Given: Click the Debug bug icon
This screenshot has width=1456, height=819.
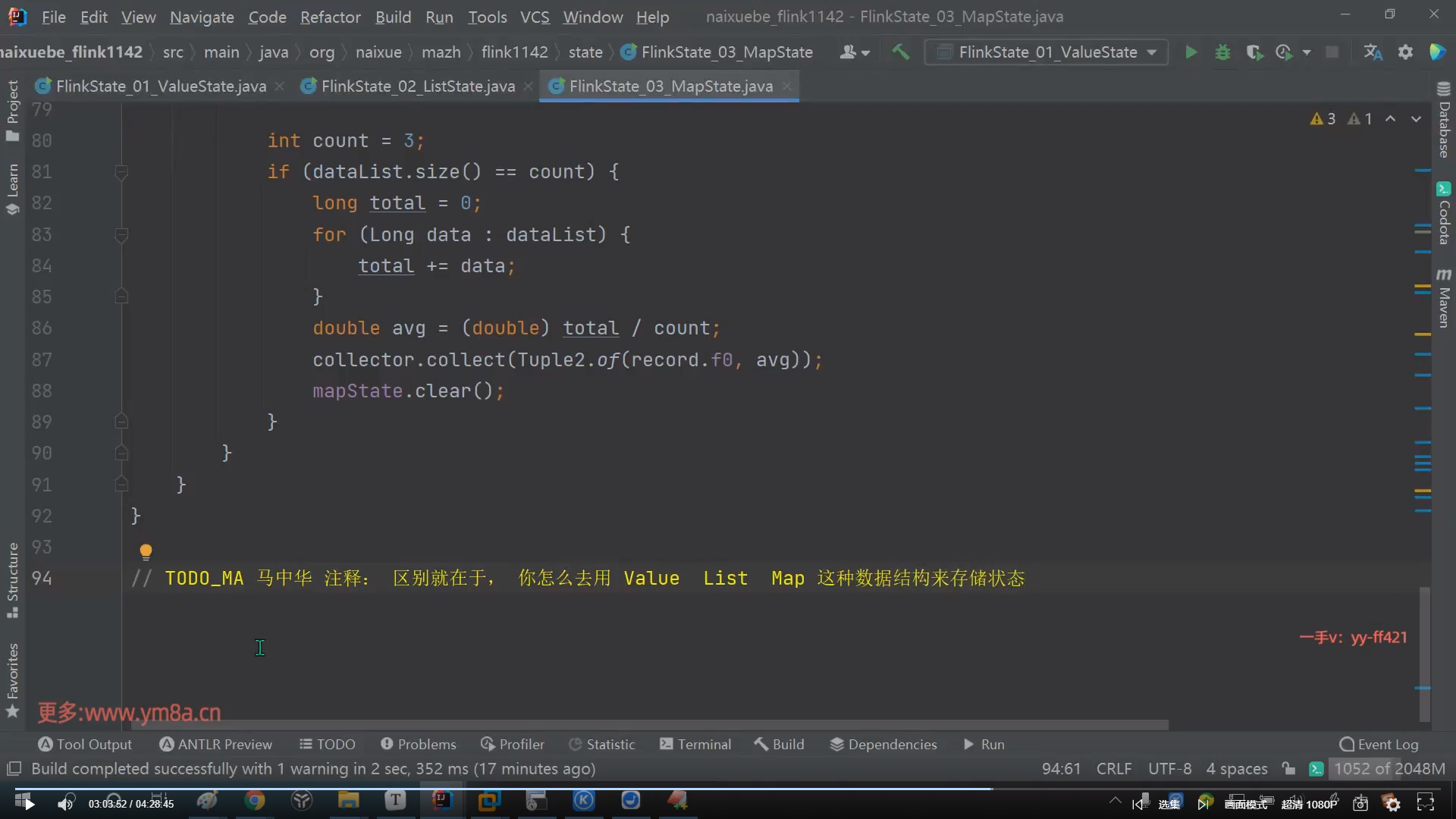Looking at the screenshot, I should coord(1222,52).
